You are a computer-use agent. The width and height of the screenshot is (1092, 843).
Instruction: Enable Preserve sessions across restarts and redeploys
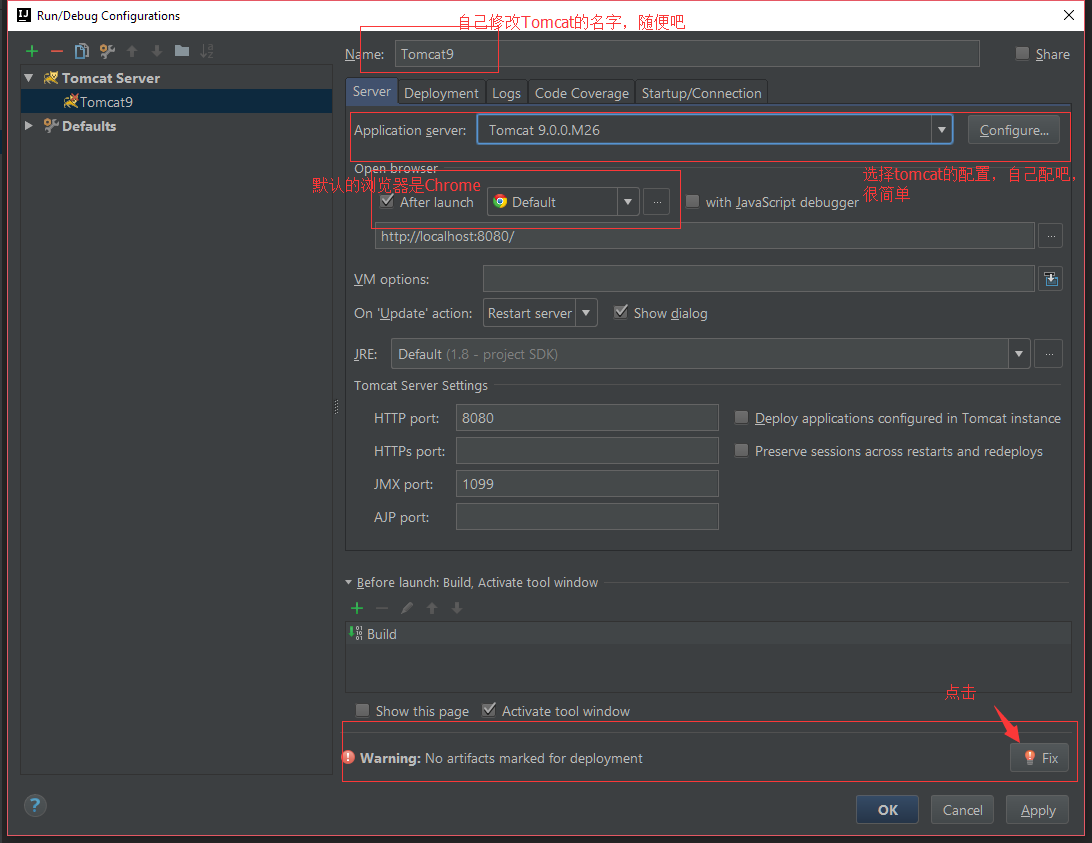tap(742, 451)
